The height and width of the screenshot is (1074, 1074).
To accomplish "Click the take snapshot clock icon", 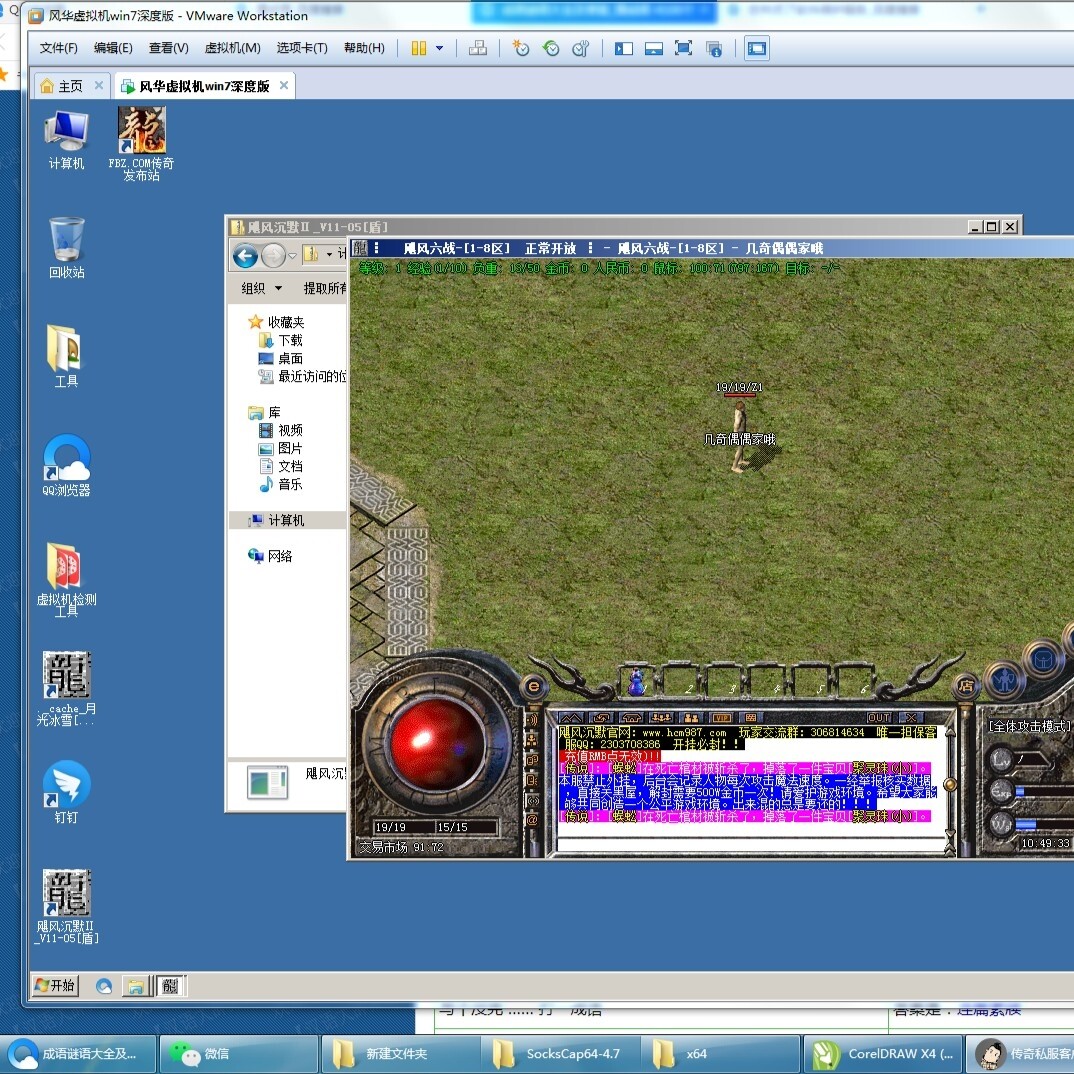I will tap(521, 49).
